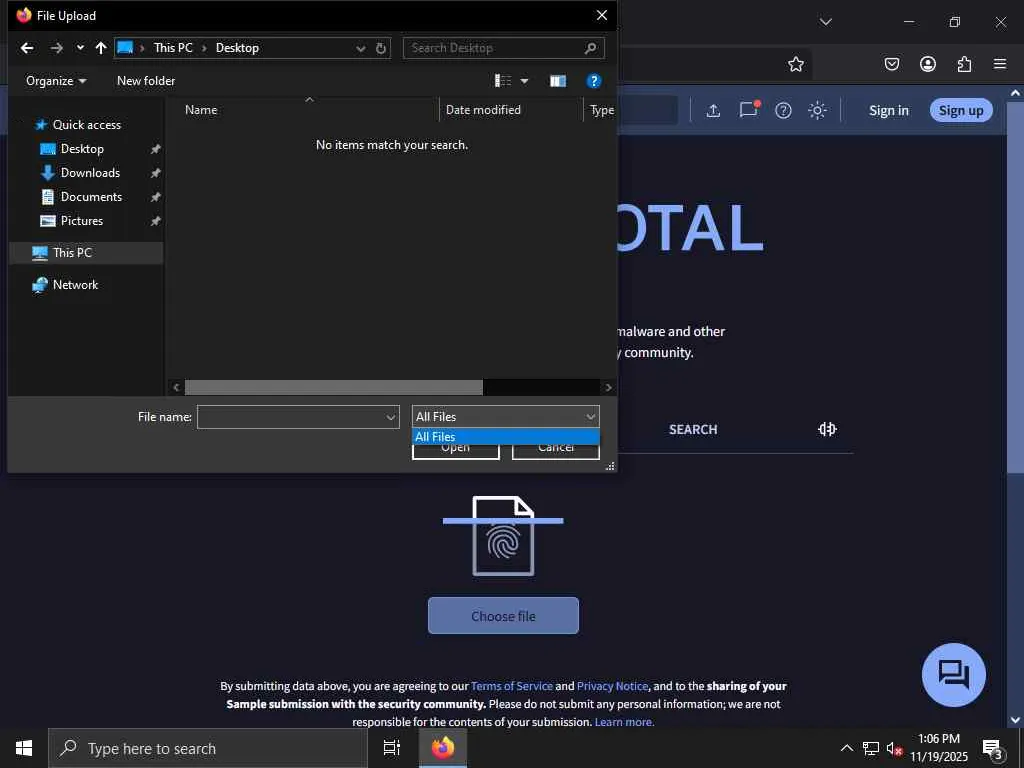Open the Privacy Notice link
This screenshot has width=1024, height=768.
point(612,686)
